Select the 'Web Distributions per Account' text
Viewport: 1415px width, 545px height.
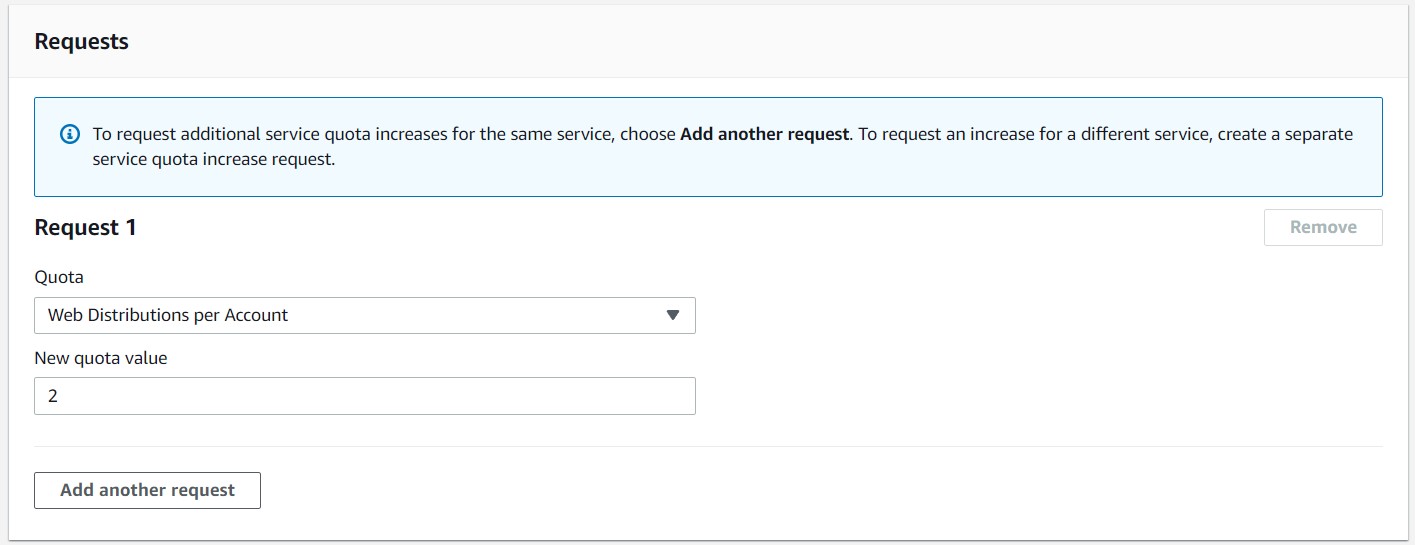pyautogui.click(x=168, y=315)
